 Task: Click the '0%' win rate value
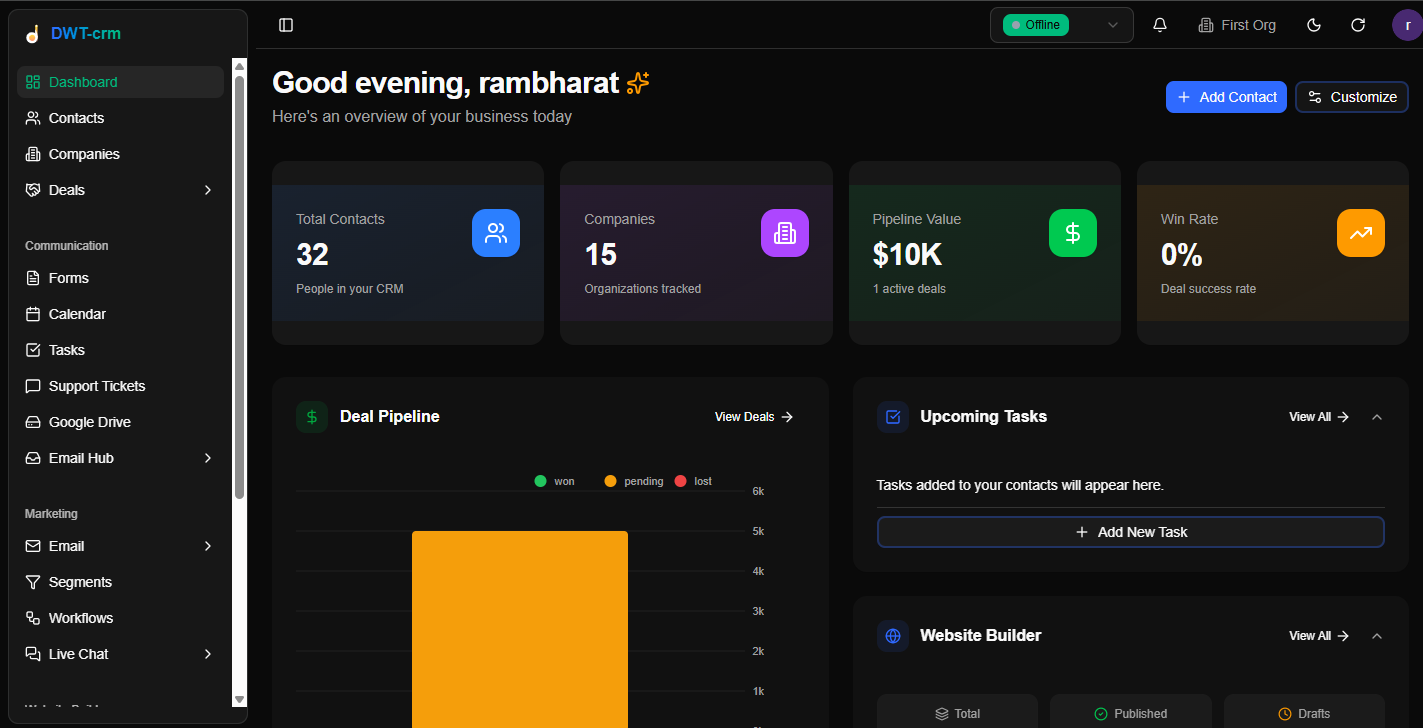1181,255
